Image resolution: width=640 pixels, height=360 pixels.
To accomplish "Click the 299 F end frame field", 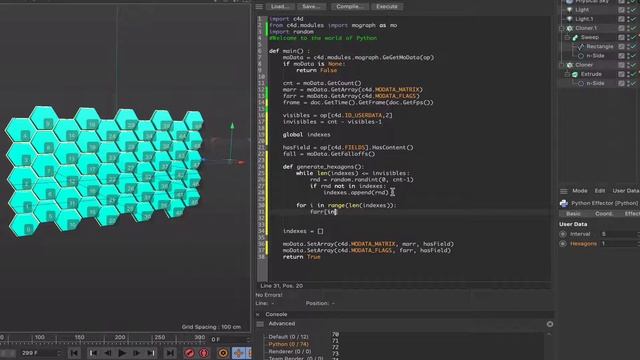I will [x=40, y=353].
